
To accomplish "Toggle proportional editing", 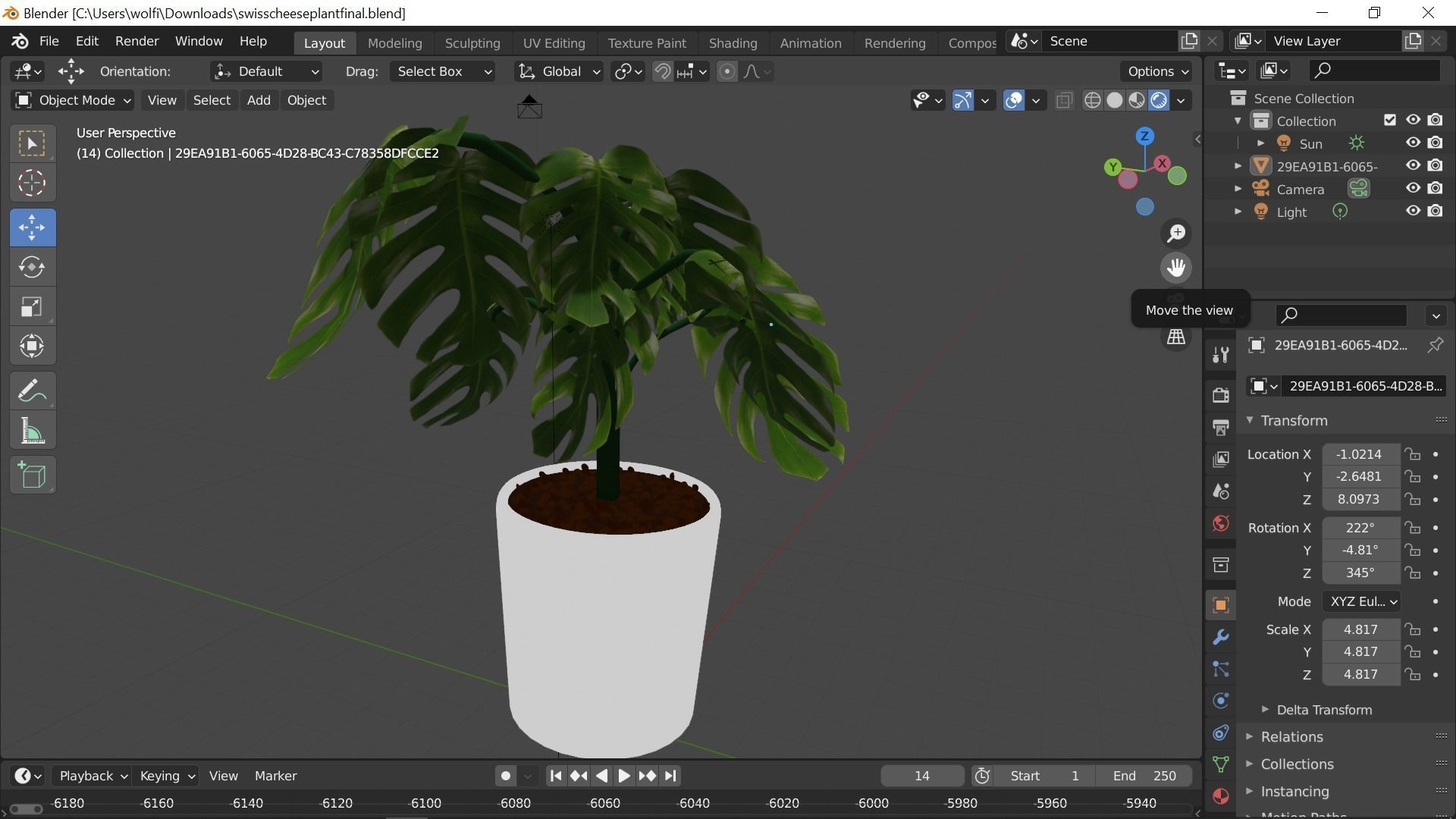I will coord(726,71).
